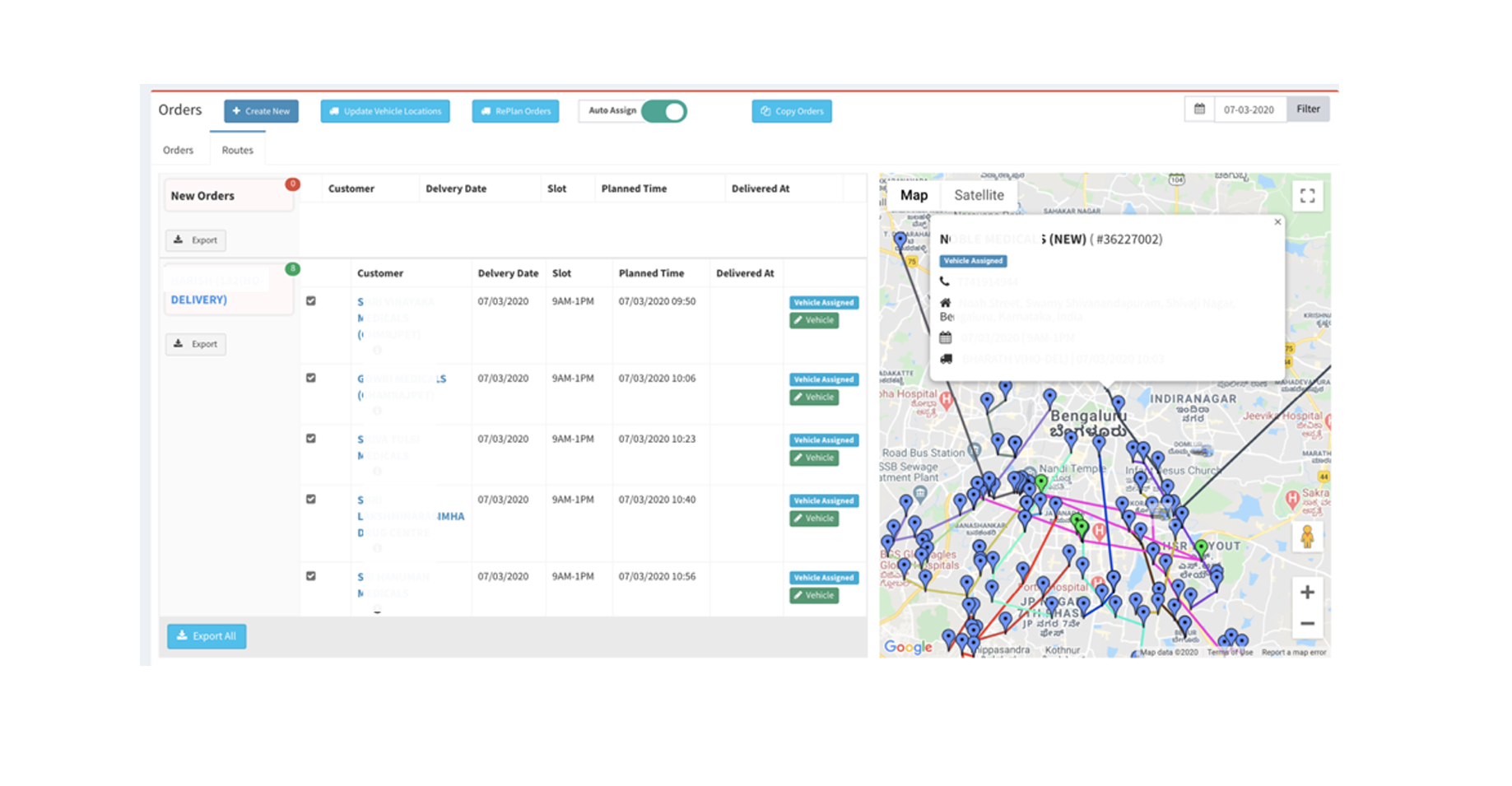Image resolution: width=1512 pixels, height=786 pixels.
Task: Select the New Orders group
Action: pos(228,196)
